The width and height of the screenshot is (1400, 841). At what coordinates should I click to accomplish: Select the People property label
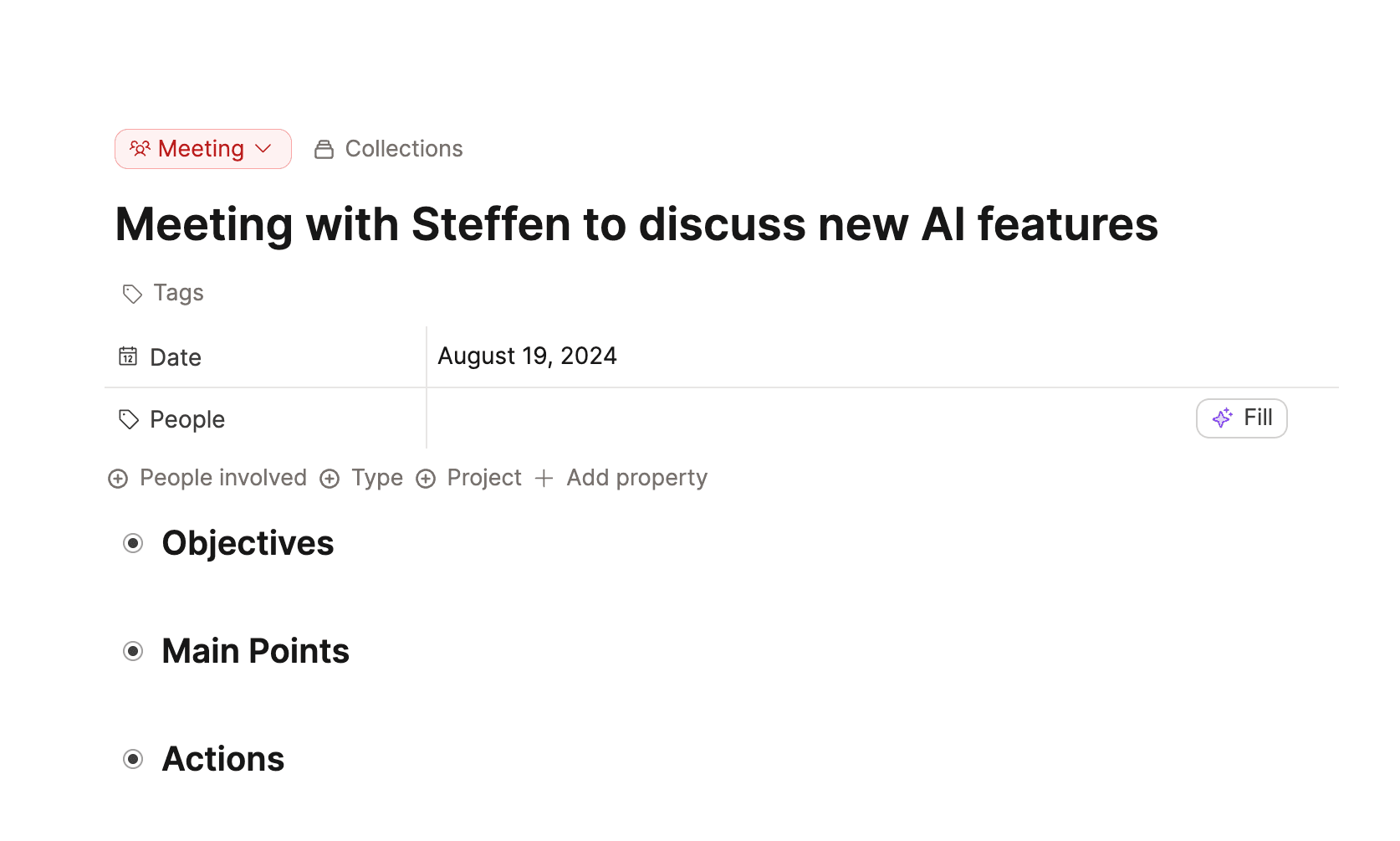(186, 419)
